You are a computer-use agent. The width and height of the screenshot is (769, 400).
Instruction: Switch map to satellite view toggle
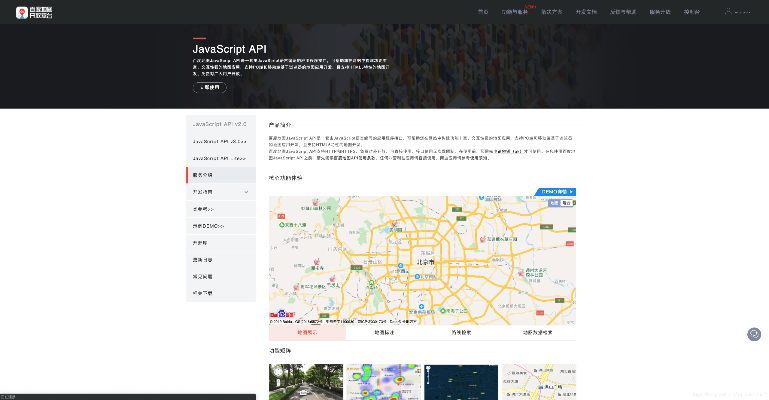pyautogui.click(x=568, y=202)
